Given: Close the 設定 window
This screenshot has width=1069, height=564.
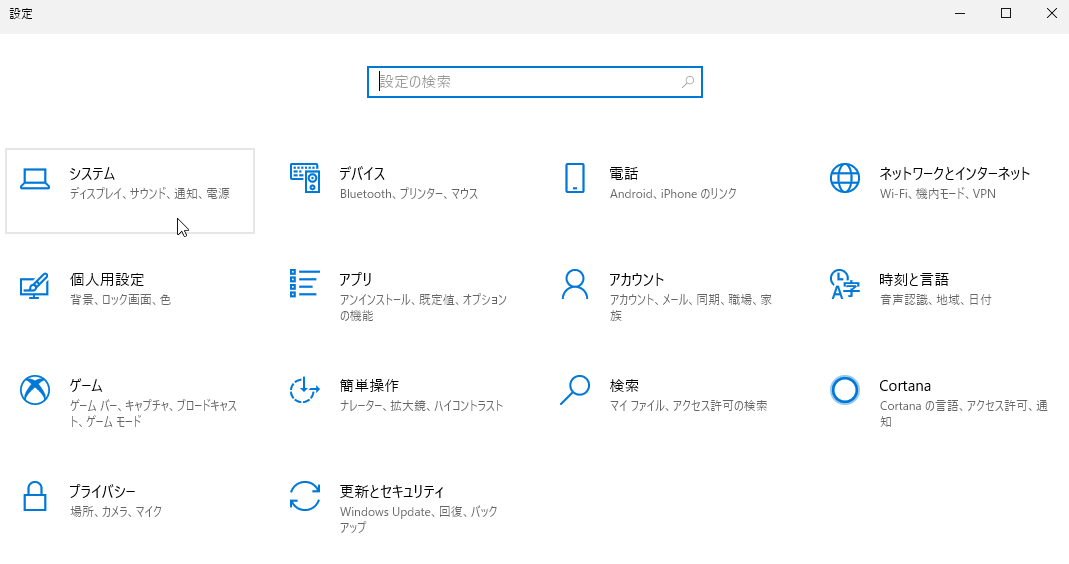Looking at the screenshot, I should [1051, 14].
